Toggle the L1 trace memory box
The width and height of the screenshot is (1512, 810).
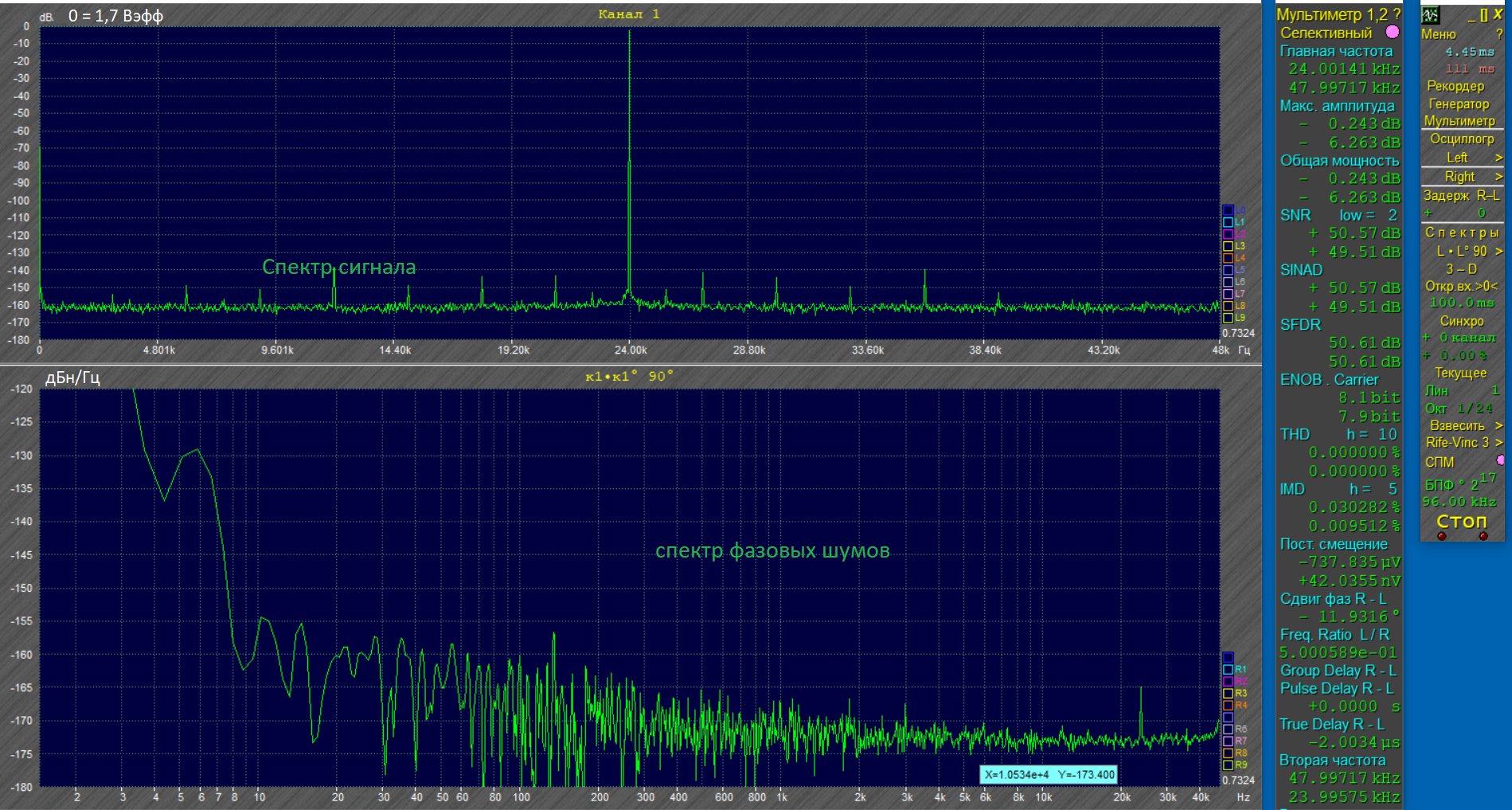[1228, 222]
